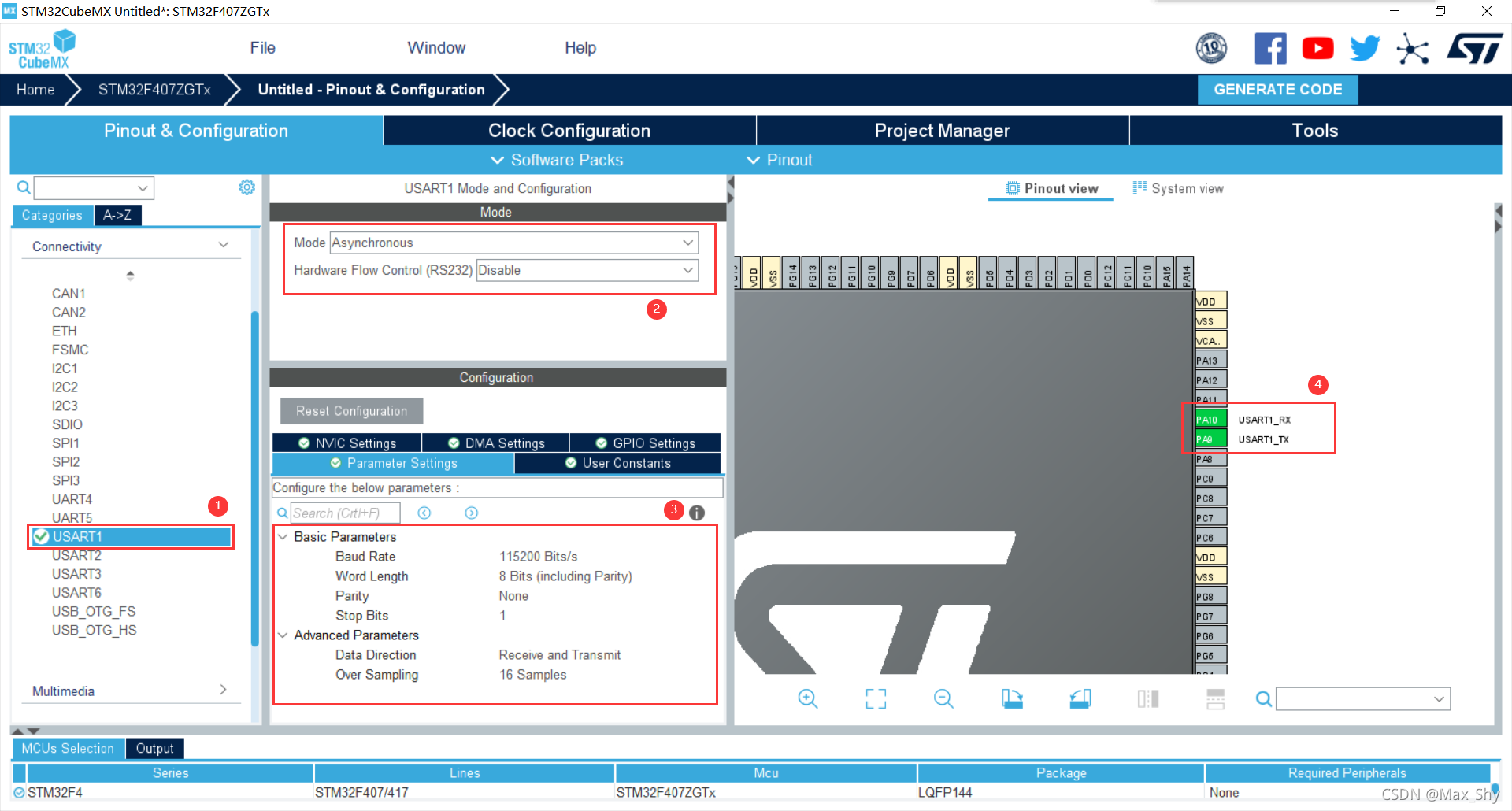Click the ST logo icon
Image resolution: width=1512 pixels, height=811 pixels.
[1475, 49]
